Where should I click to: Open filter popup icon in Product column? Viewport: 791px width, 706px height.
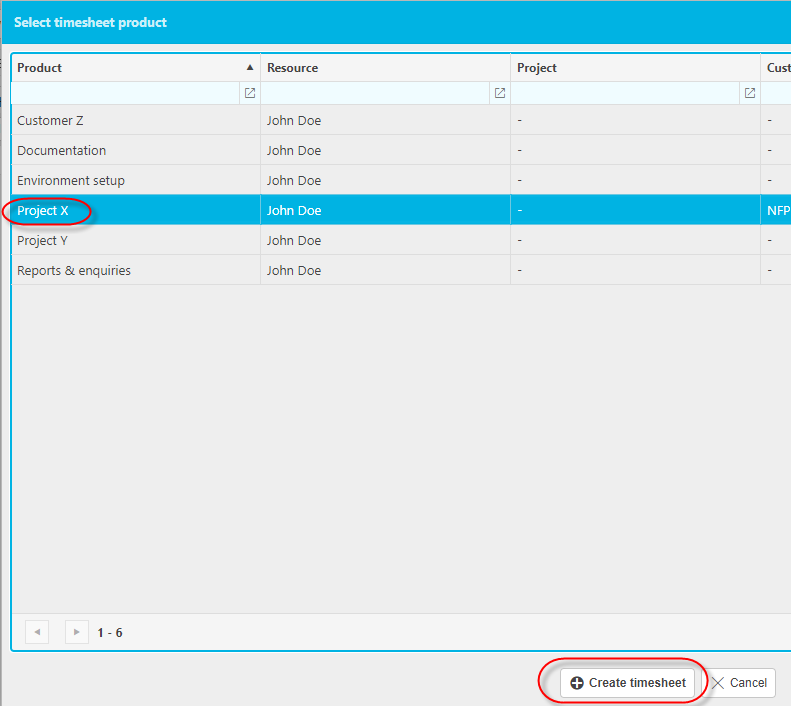click(250, 93)
